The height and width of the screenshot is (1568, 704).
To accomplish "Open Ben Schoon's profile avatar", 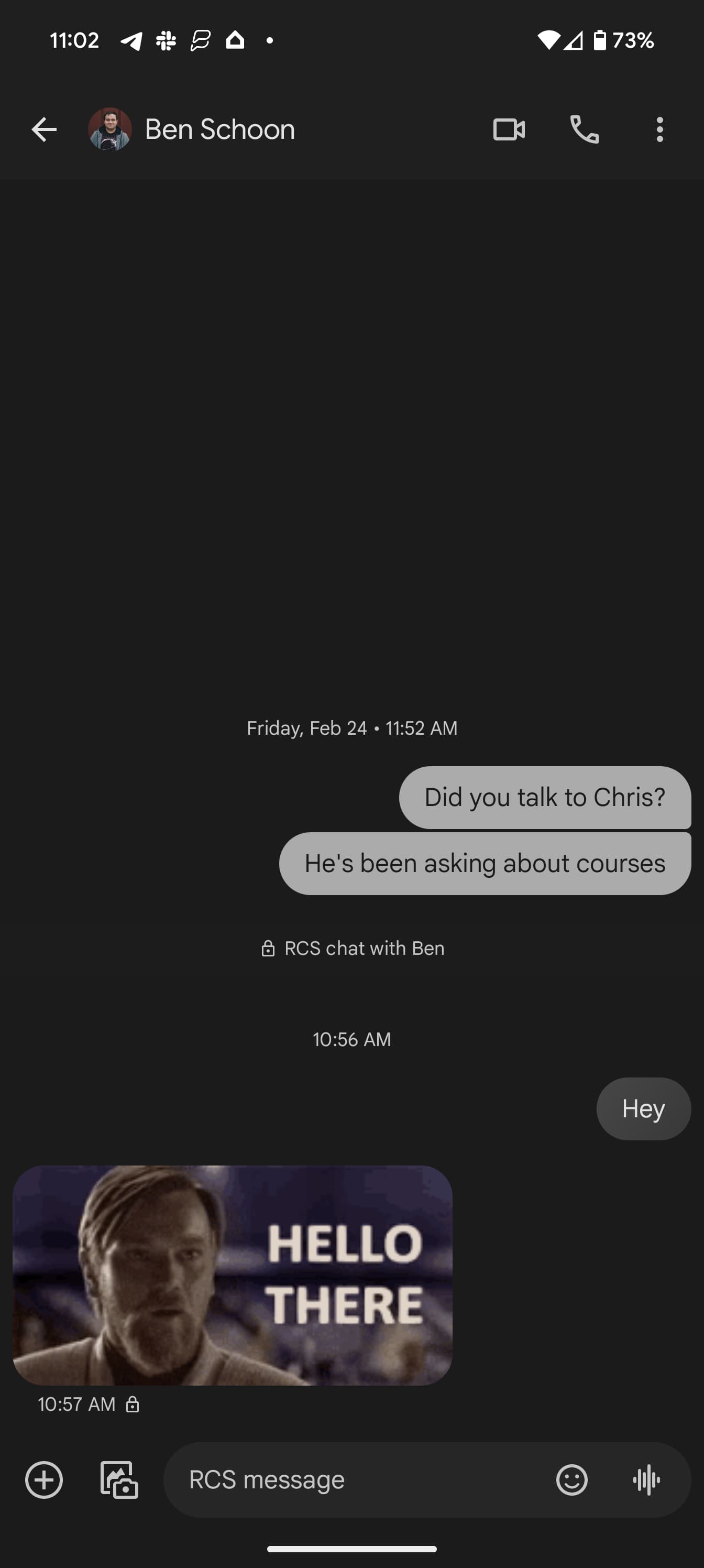I will click(109, 129).
